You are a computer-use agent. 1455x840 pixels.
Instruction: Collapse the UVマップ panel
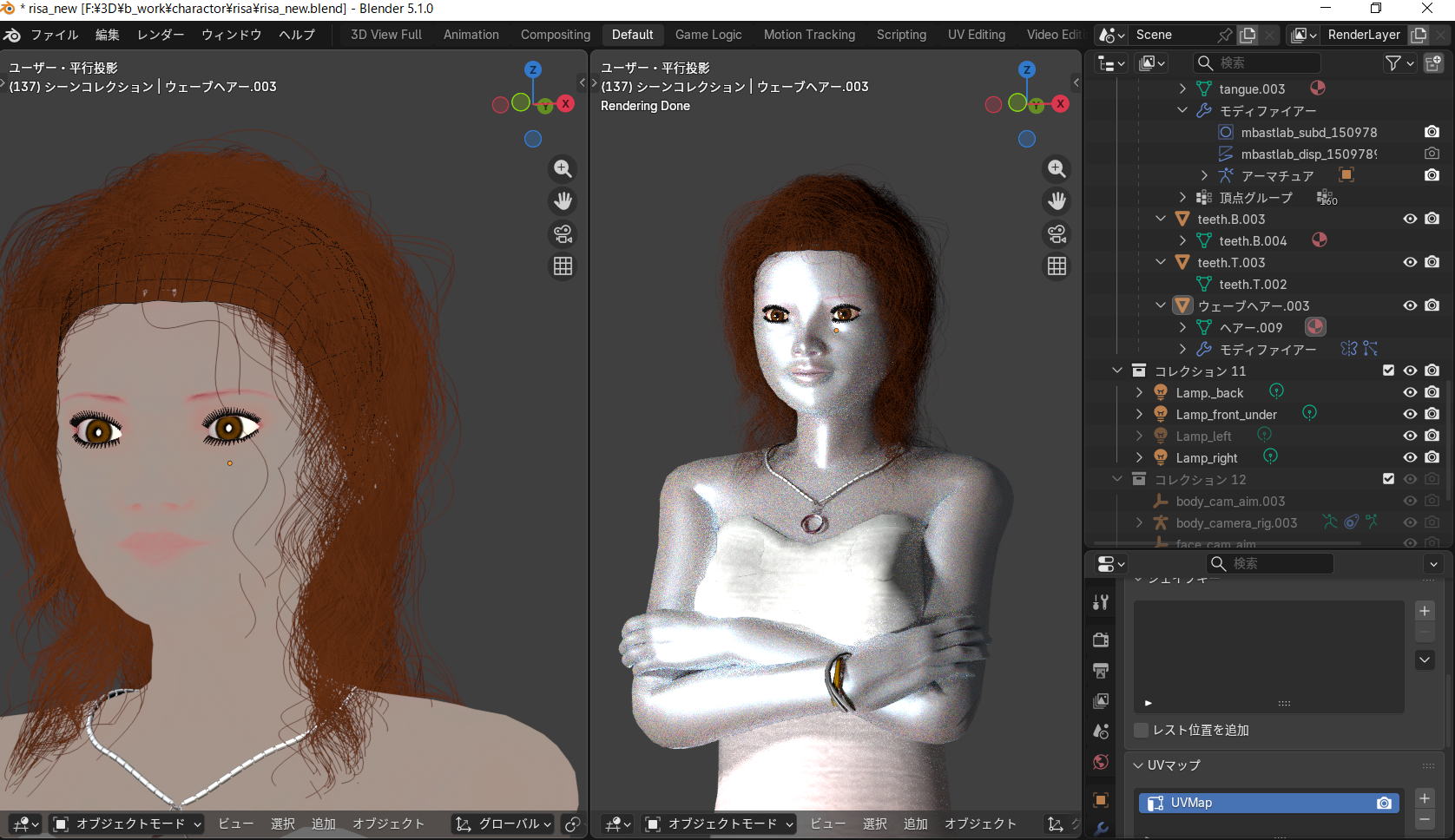pos(1139,765)
